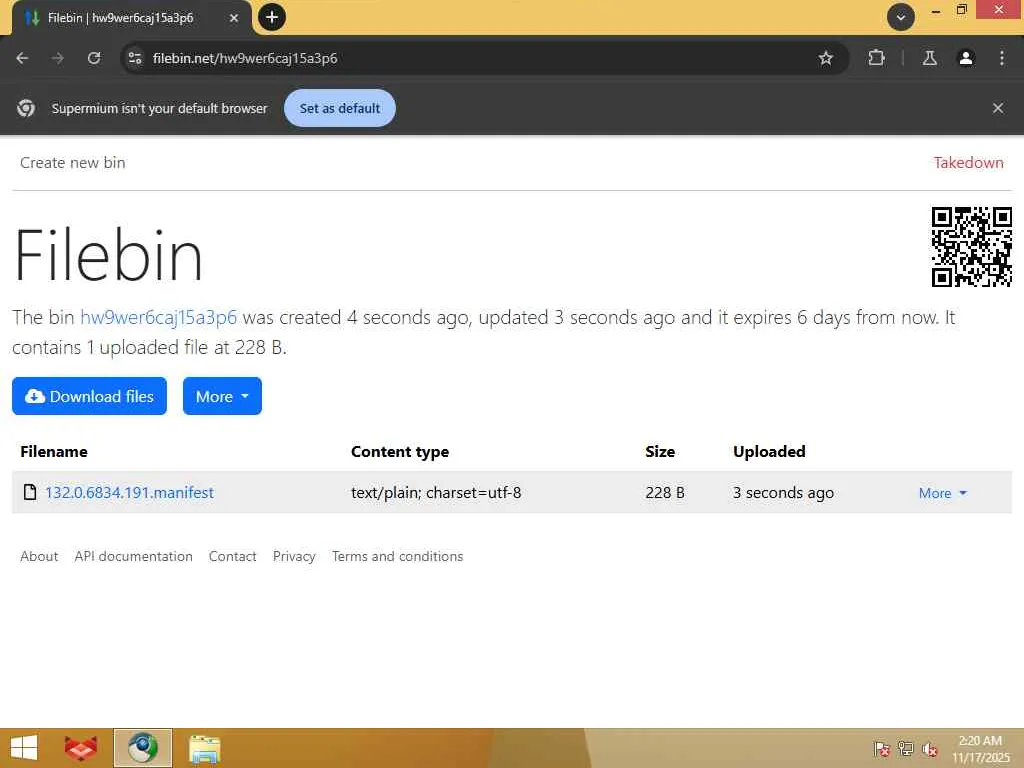Open the browser profile avatar
1024x768 pixels.
966,58
